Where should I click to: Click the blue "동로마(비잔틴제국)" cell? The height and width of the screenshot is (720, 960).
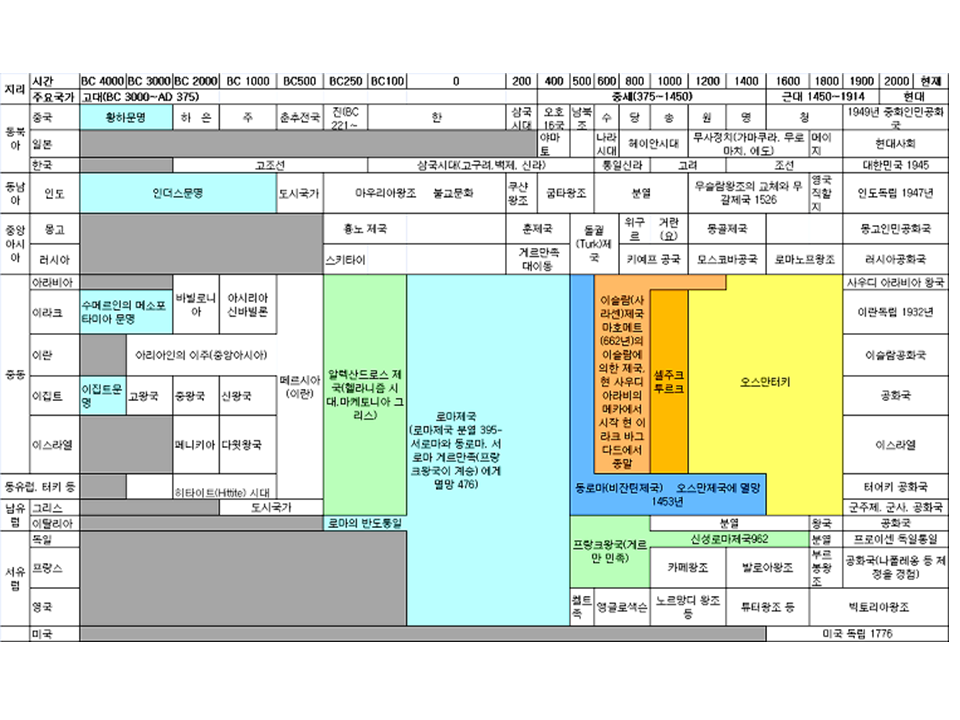click(x=667, y=494)
